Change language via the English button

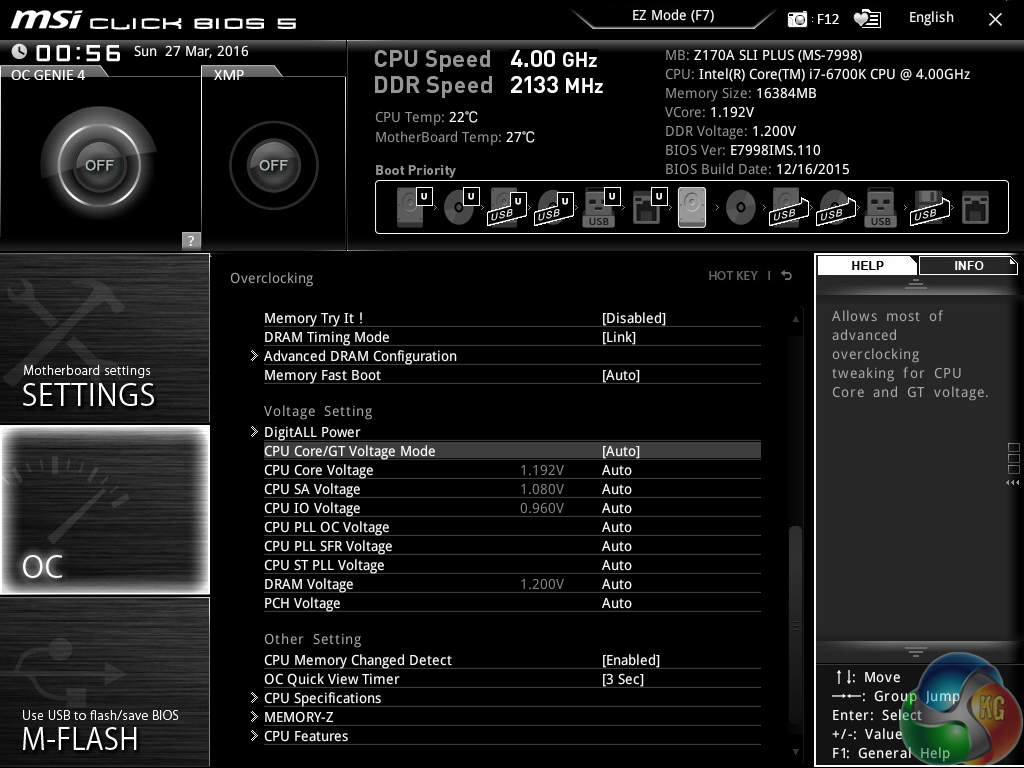[931, 18]
